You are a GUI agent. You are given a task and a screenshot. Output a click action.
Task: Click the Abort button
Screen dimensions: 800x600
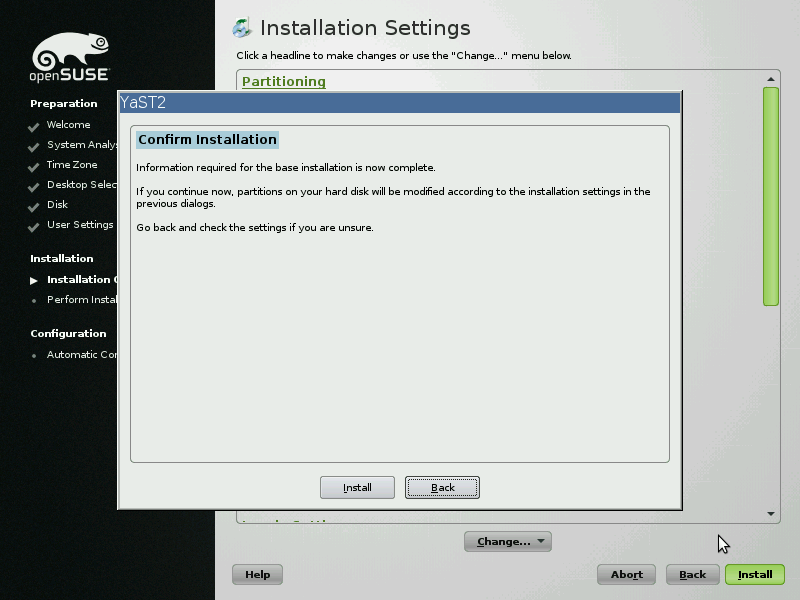[627, 575]
